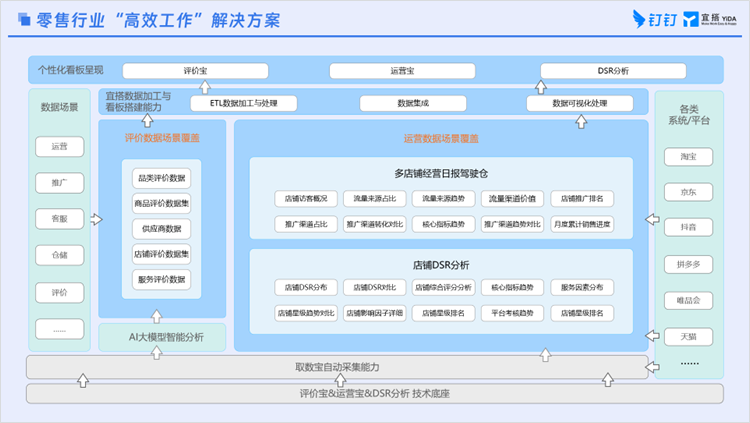Click the 运营数据场景覆盖 heading
The height and width of the screenshot is (423, 750).
coord(441,139)
